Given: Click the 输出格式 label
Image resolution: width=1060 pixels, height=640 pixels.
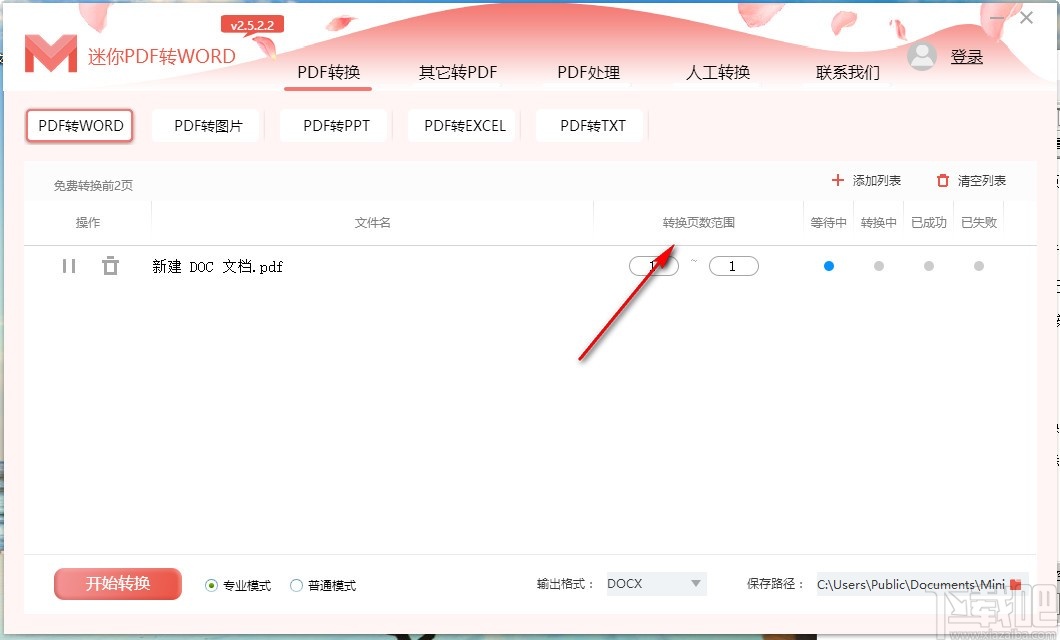Looking at the screenshot, I should click(x=565, y=584).
